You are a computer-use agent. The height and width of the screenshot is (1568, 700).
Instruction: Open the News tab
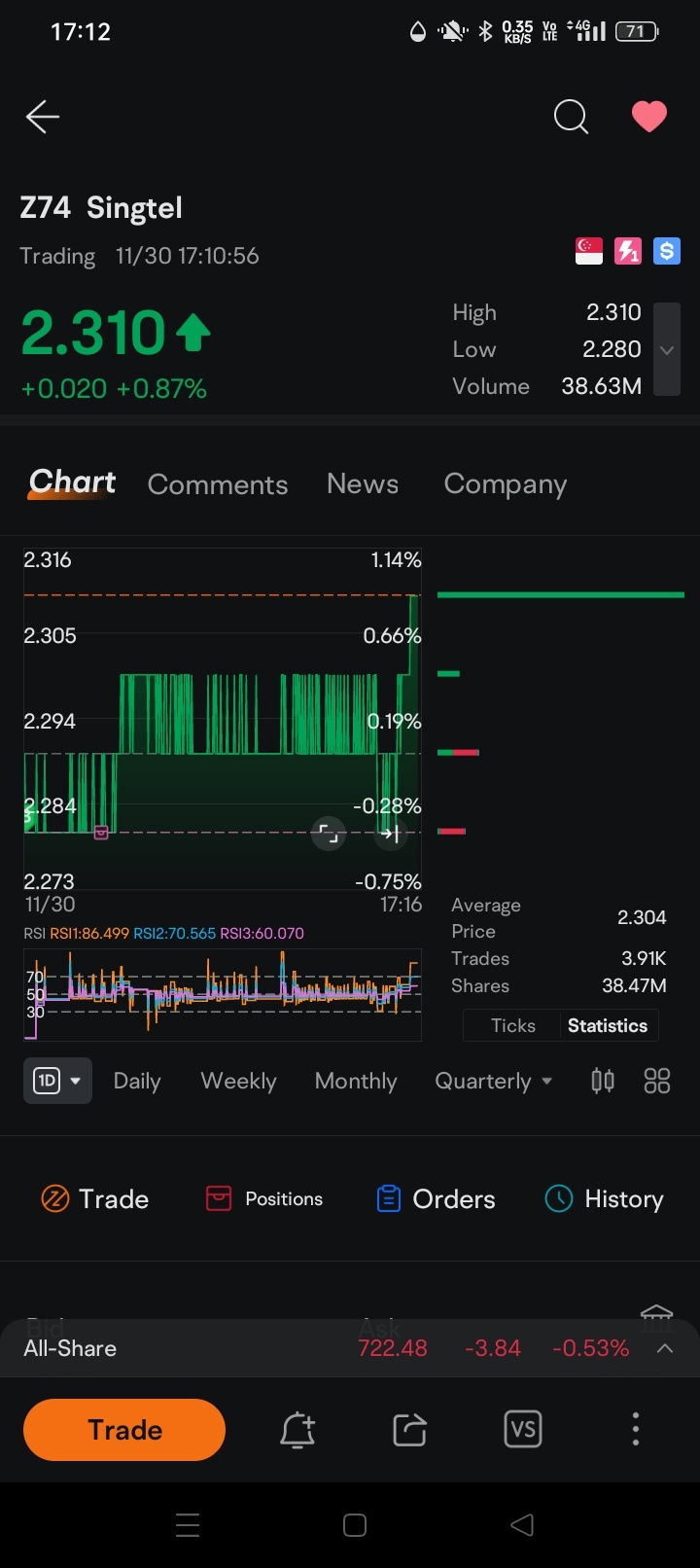(x=363, y=483)
